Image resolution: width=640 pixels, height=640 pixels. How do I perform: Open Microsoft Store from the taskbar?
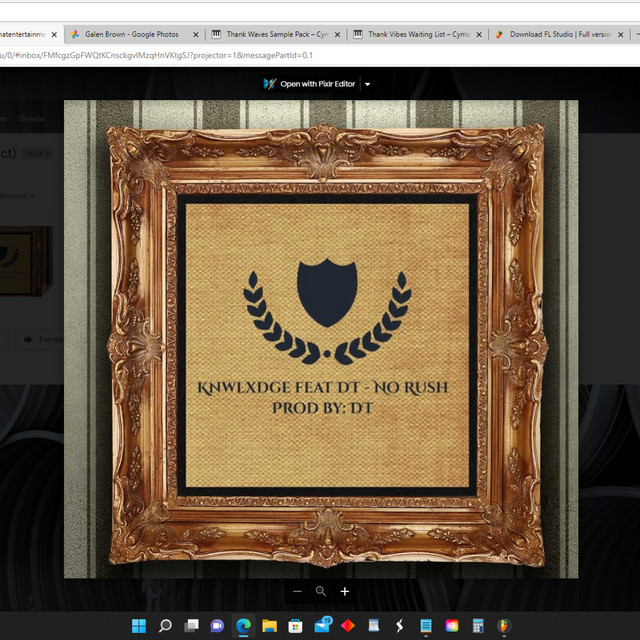coord(295,626)
